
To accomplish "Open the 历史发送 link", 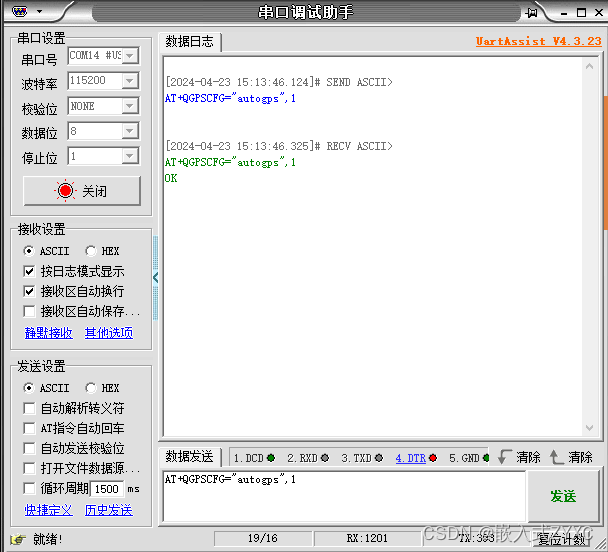I will pyautogui.click(x=109, y=510).
